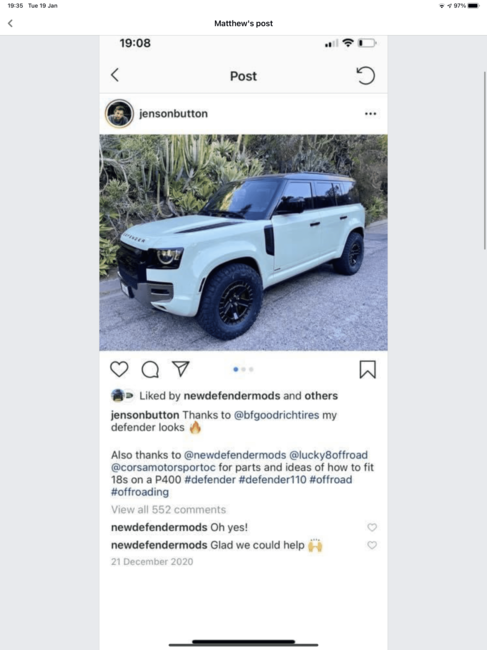Screen dimensions: 487x650
Task: Open the three-dot options menu
Action: 371,114
